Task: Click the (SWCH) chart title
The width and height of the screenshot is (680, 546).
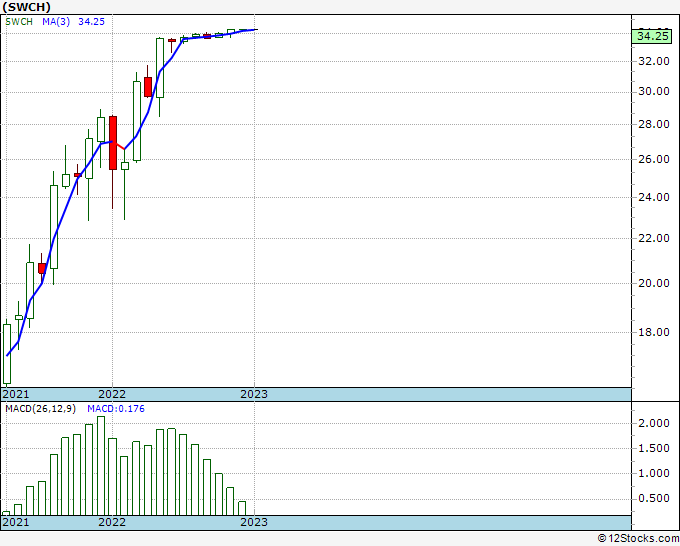Action: (26, 7)
